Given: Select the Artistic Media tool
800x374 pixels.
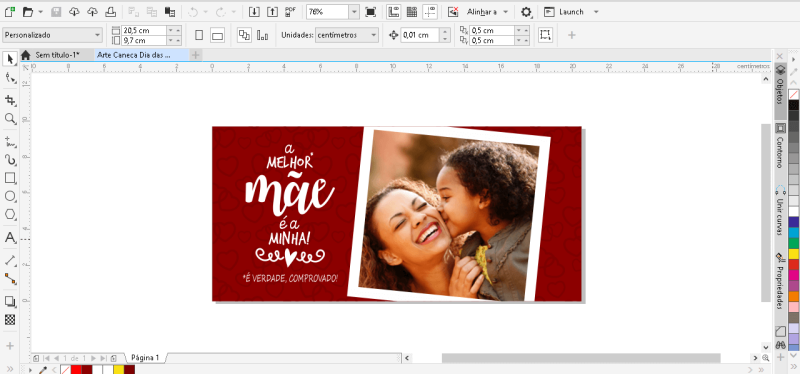Looking at the screenshot, I should point(10,160).
